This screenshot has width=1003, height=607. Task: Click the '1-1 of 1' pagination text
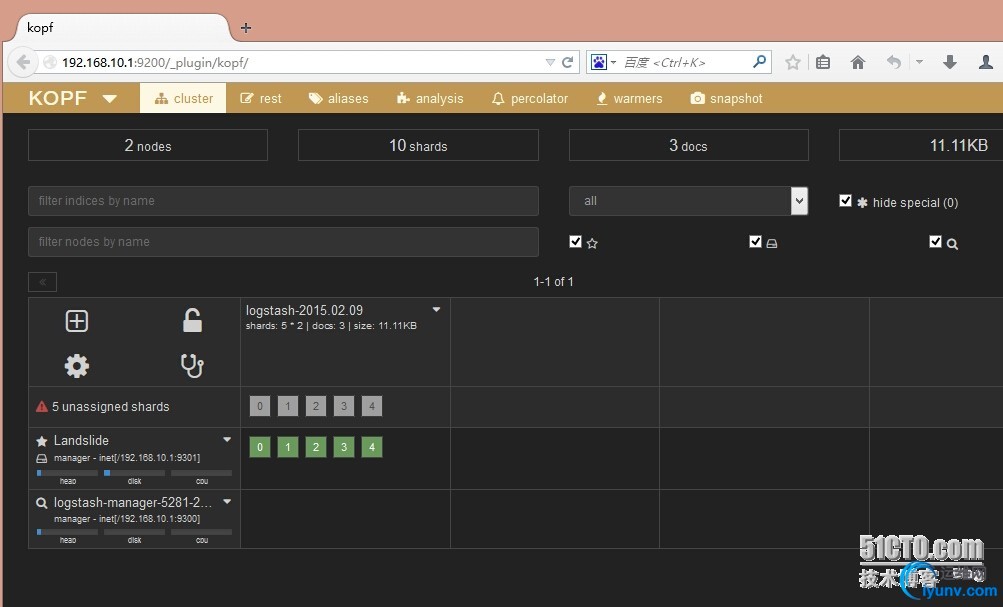[553, 281]
